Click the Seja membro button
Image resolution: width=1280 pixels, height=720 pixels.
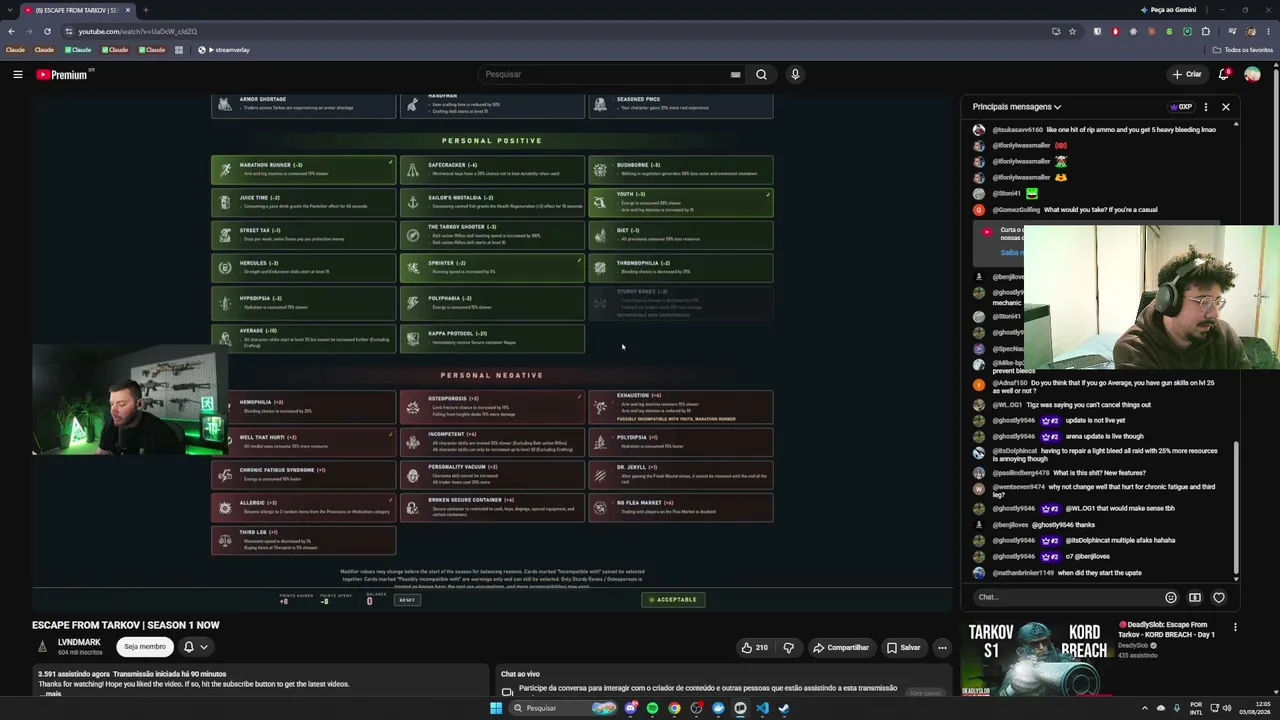[145, 646]
